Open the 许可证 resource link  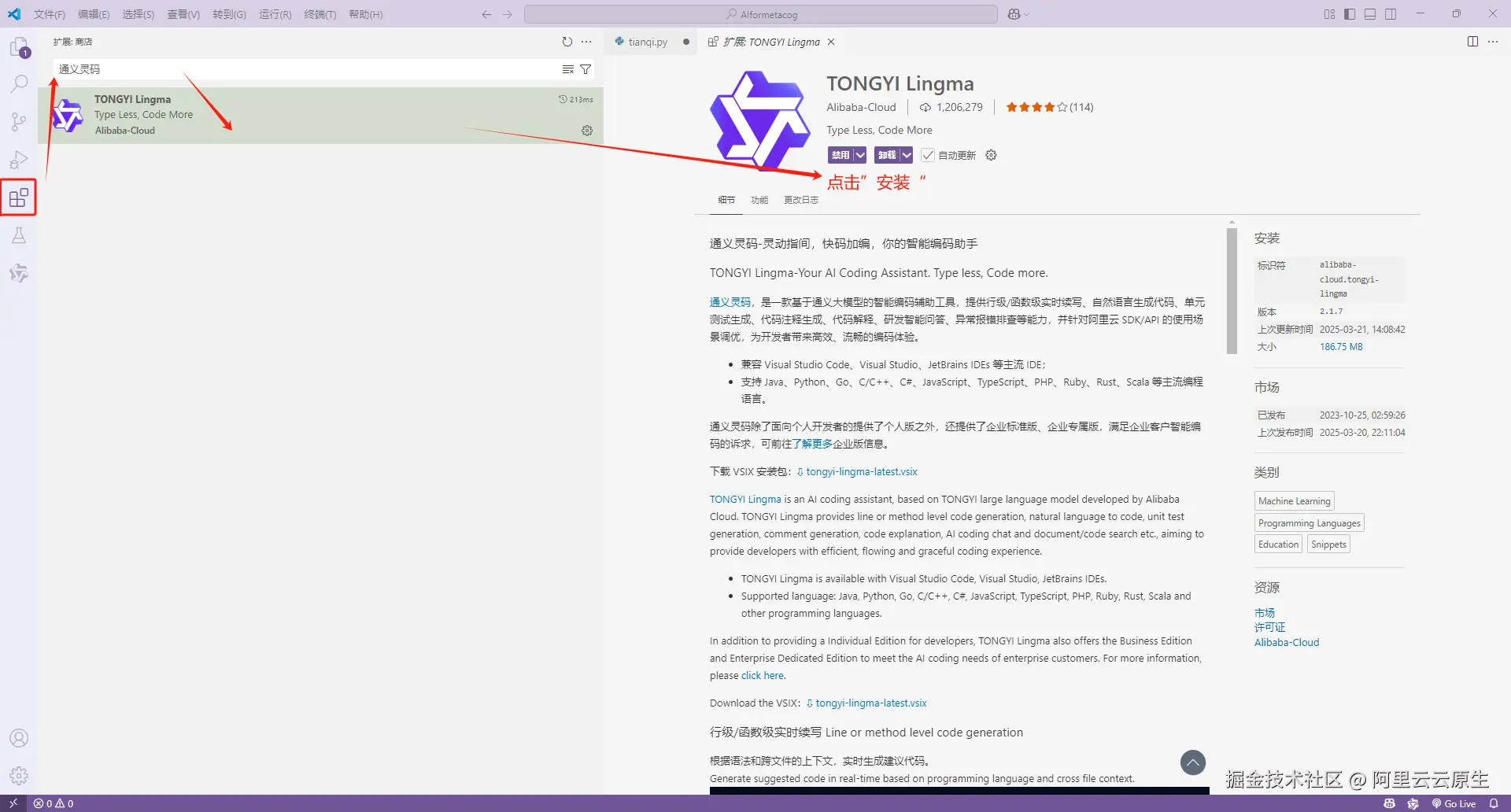(1269, 627)
